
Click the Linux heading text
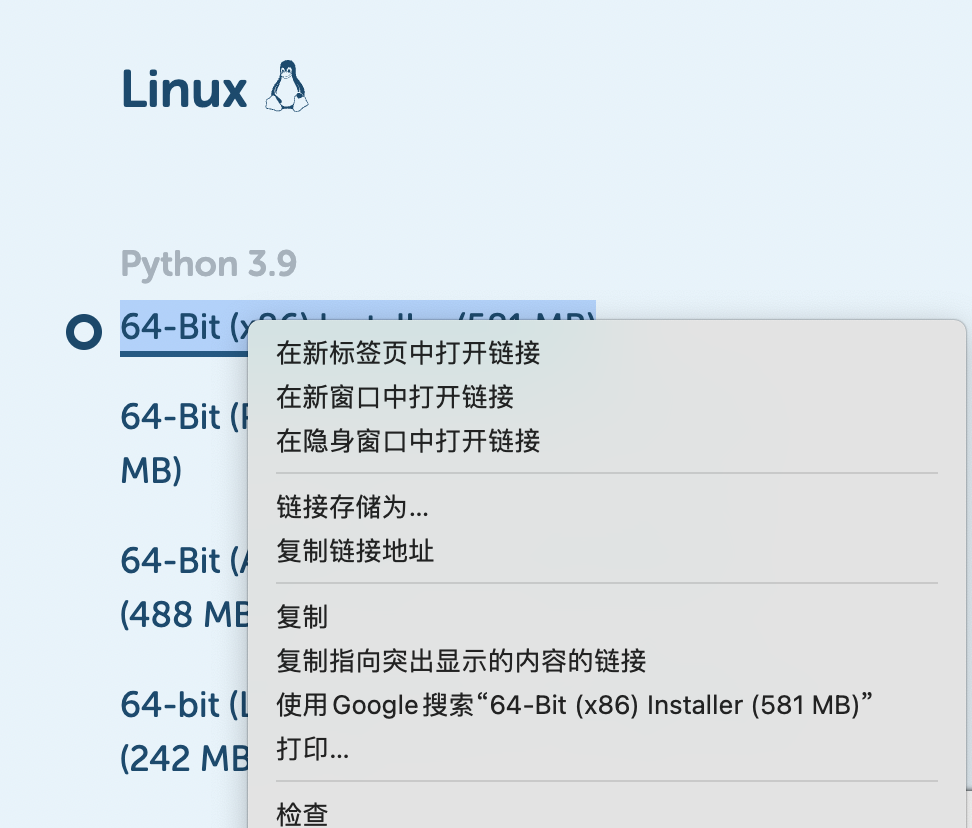183,89
